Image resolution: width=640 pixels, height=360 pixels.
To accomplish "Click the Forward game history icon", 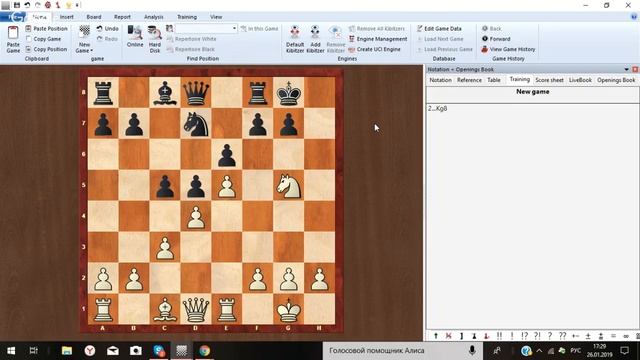I will coord(485,39).
